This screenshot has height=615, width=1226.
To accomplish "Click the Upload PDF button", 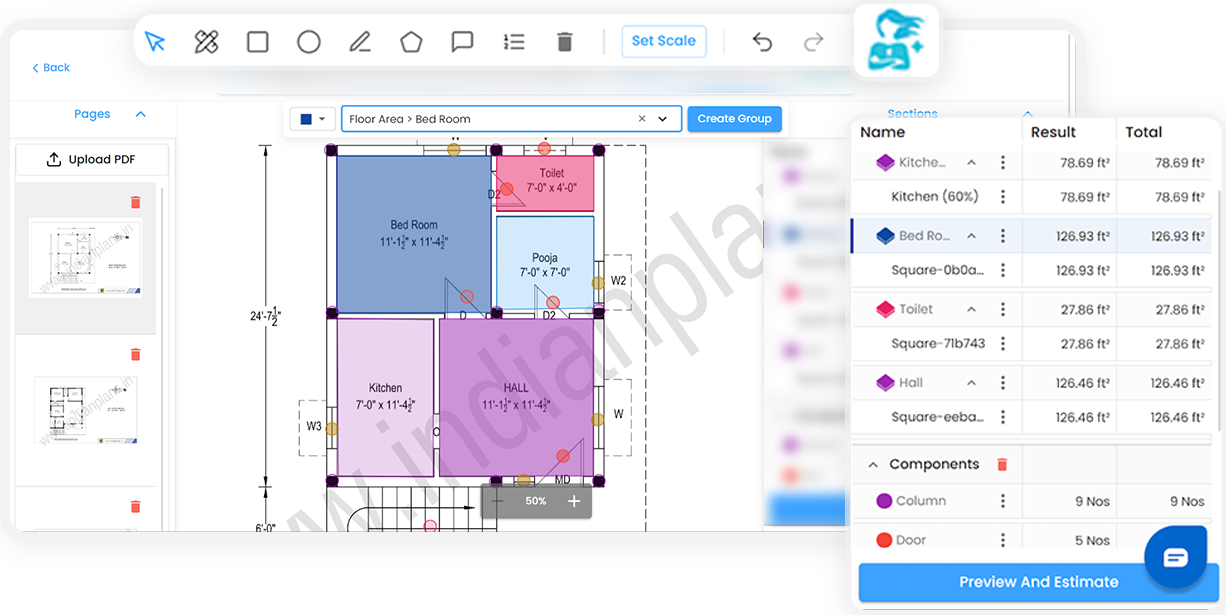I will (91, 159).
